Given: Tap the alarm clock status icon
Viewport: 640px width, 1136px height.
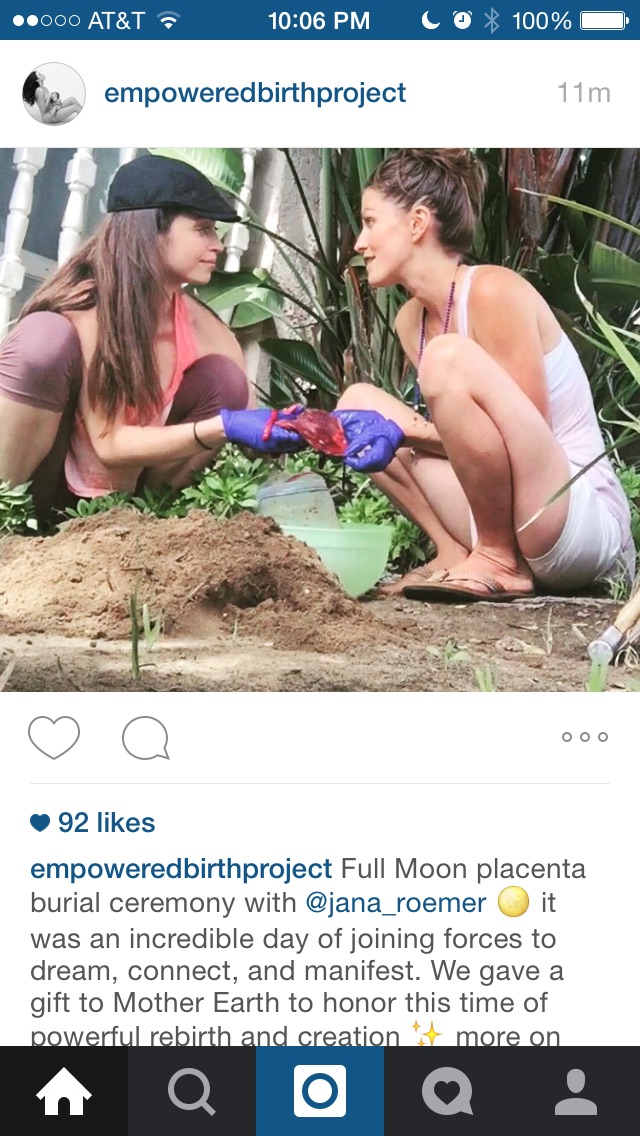Looking at the screenshot, I should [462, 20].
